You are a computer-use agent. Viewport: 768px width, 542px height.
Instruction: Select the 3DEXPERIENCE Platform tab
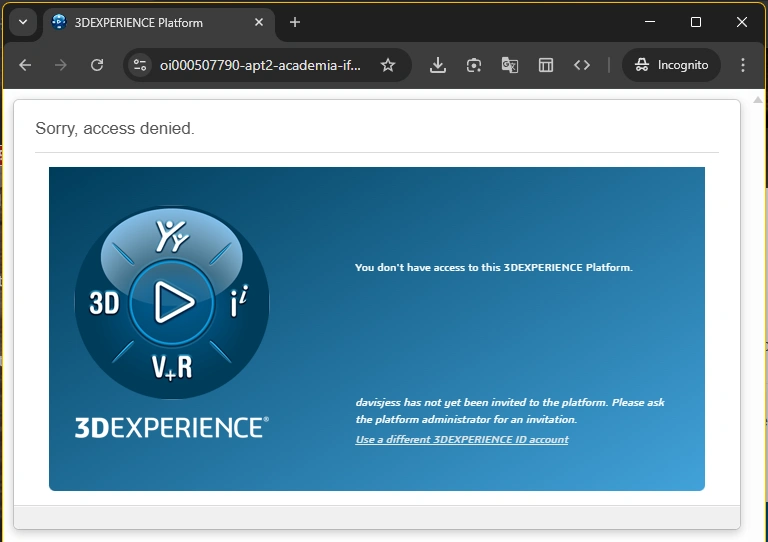coord(160,23)
